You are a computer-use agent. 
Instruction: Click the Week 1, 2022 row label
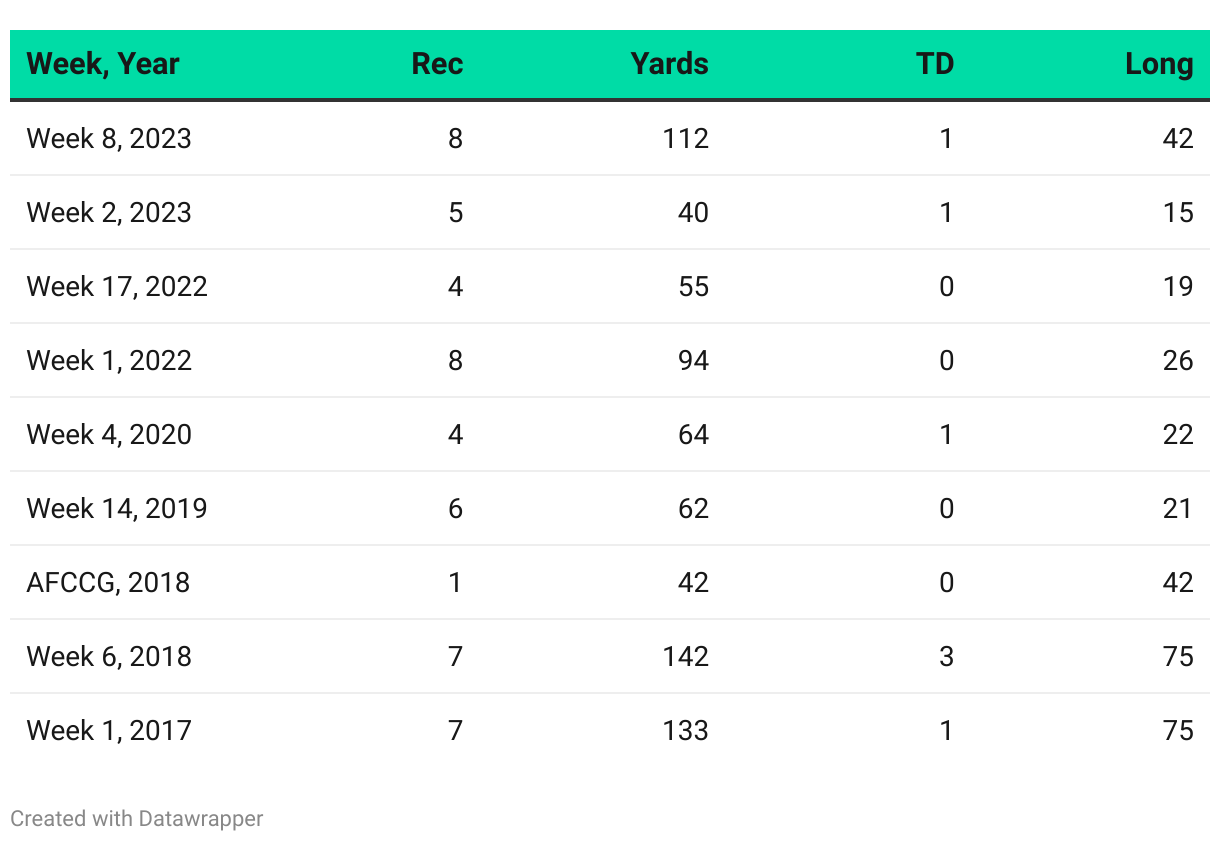109,360
